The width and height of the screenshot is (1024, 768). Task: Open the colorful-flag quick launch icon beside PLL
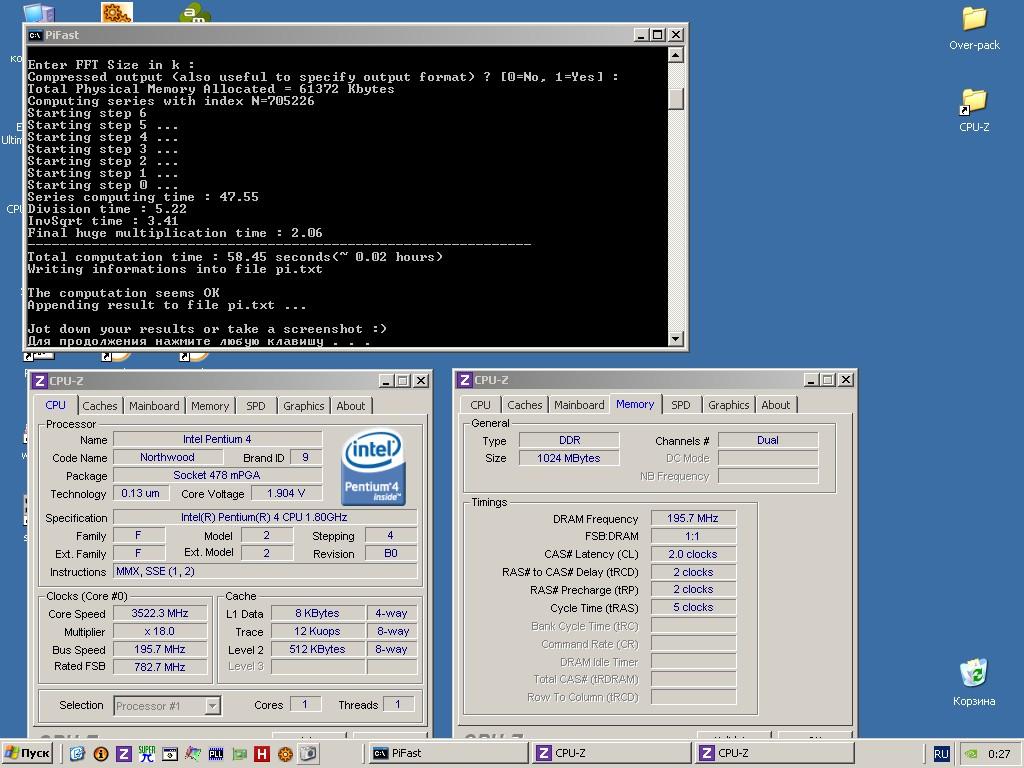click(193, 754)
